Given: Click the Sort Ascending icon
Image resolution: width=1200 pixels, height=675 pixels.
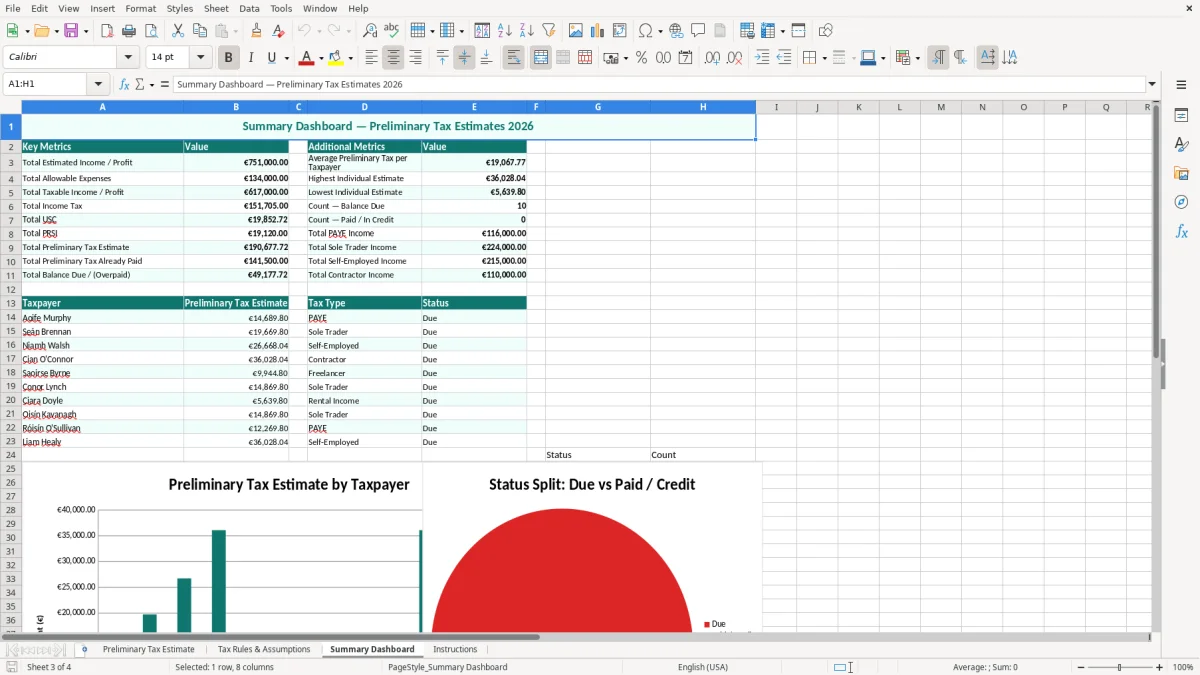Looking at the screenshot, I should [x=504, y=31].
